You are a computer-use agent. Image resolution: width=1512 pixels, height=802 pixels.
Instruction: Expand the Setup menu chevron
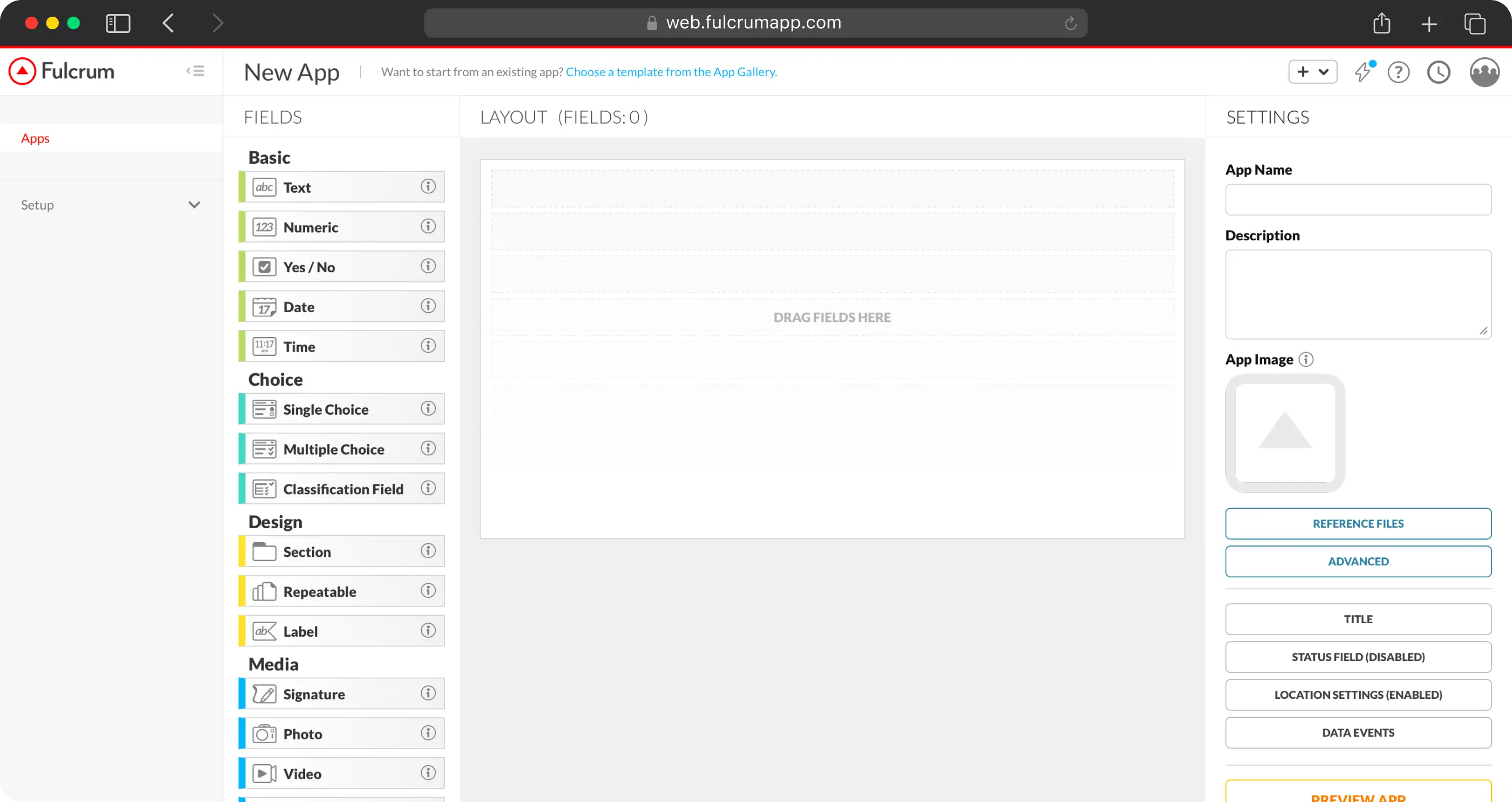coord(194,205)
